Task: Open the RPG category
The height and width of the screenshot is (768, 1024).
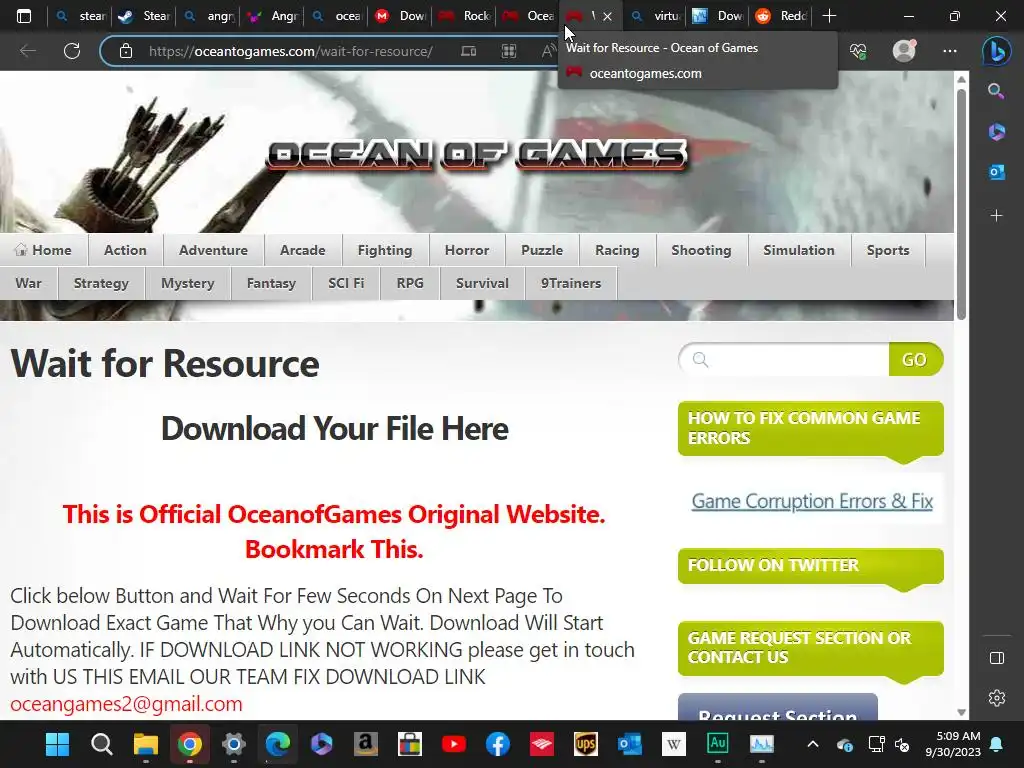Action: pos(410,283)
